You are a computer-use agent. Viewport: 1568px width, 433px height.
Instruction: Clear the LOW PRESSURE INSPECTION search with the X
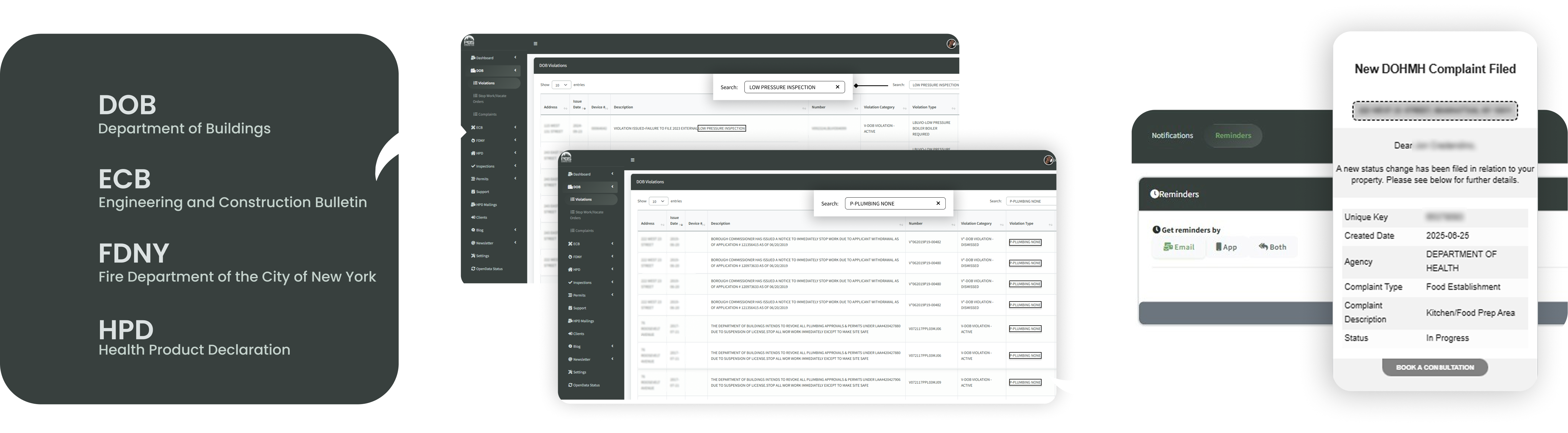[x=838, y=87]
